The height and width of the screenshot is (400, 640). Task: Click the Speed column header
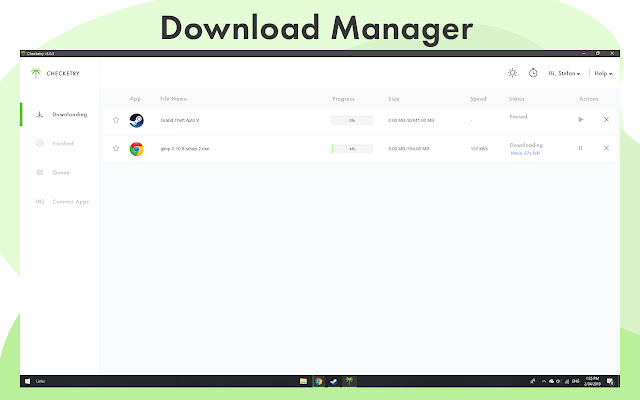point(478,99)
